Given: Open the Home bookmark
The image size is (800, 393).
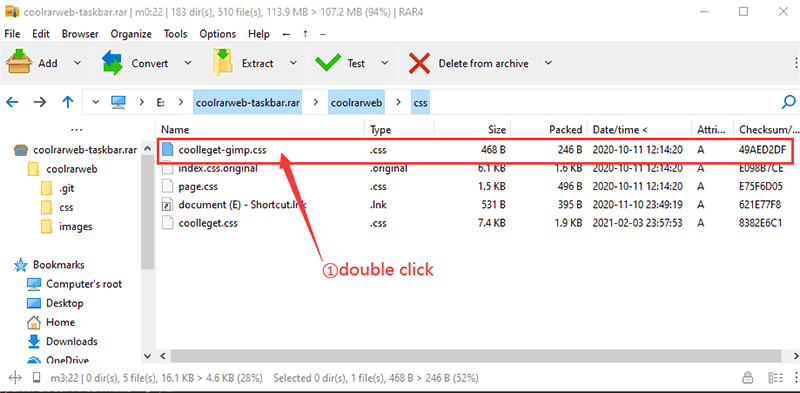Looking at the screenshot, I should pos(61,322).
